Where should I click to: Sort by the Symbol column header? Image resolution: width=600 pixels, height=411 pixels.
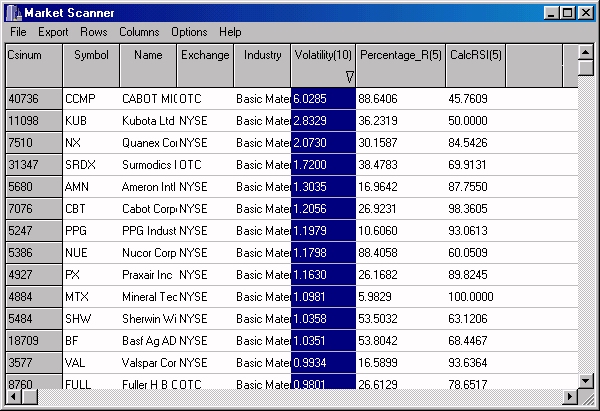click(91, 65)
